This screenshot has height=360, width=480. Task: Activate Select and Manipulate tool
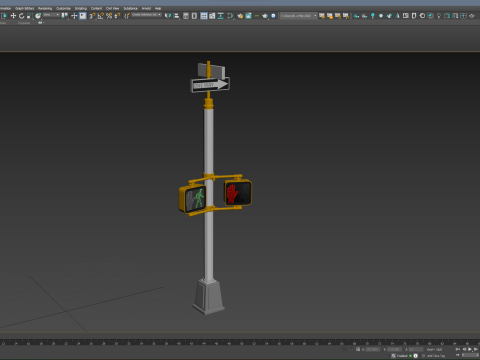click(74, 16)
